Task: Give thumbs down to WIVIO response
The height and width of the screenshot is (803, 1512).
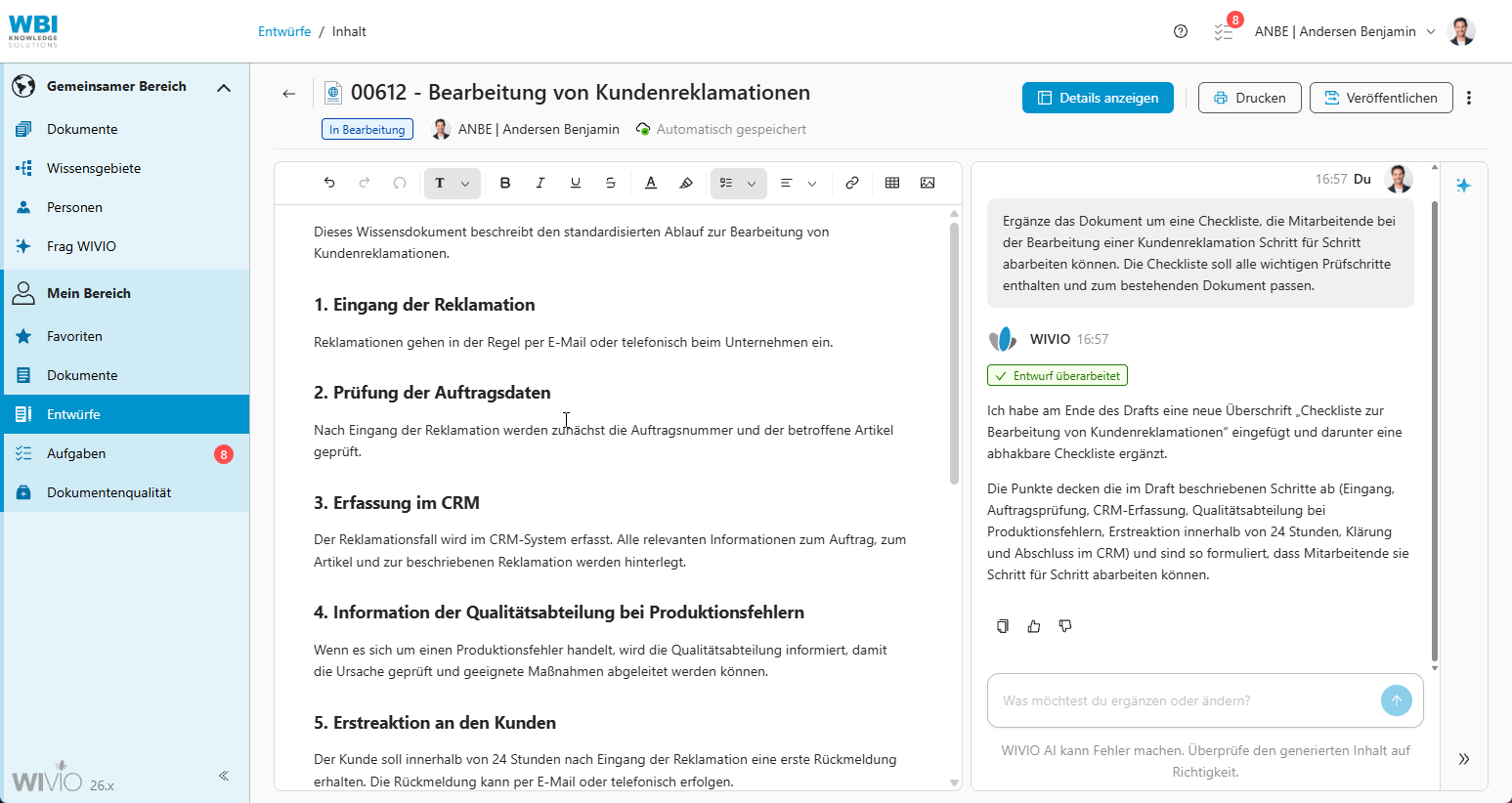Action: (1065, 626)
